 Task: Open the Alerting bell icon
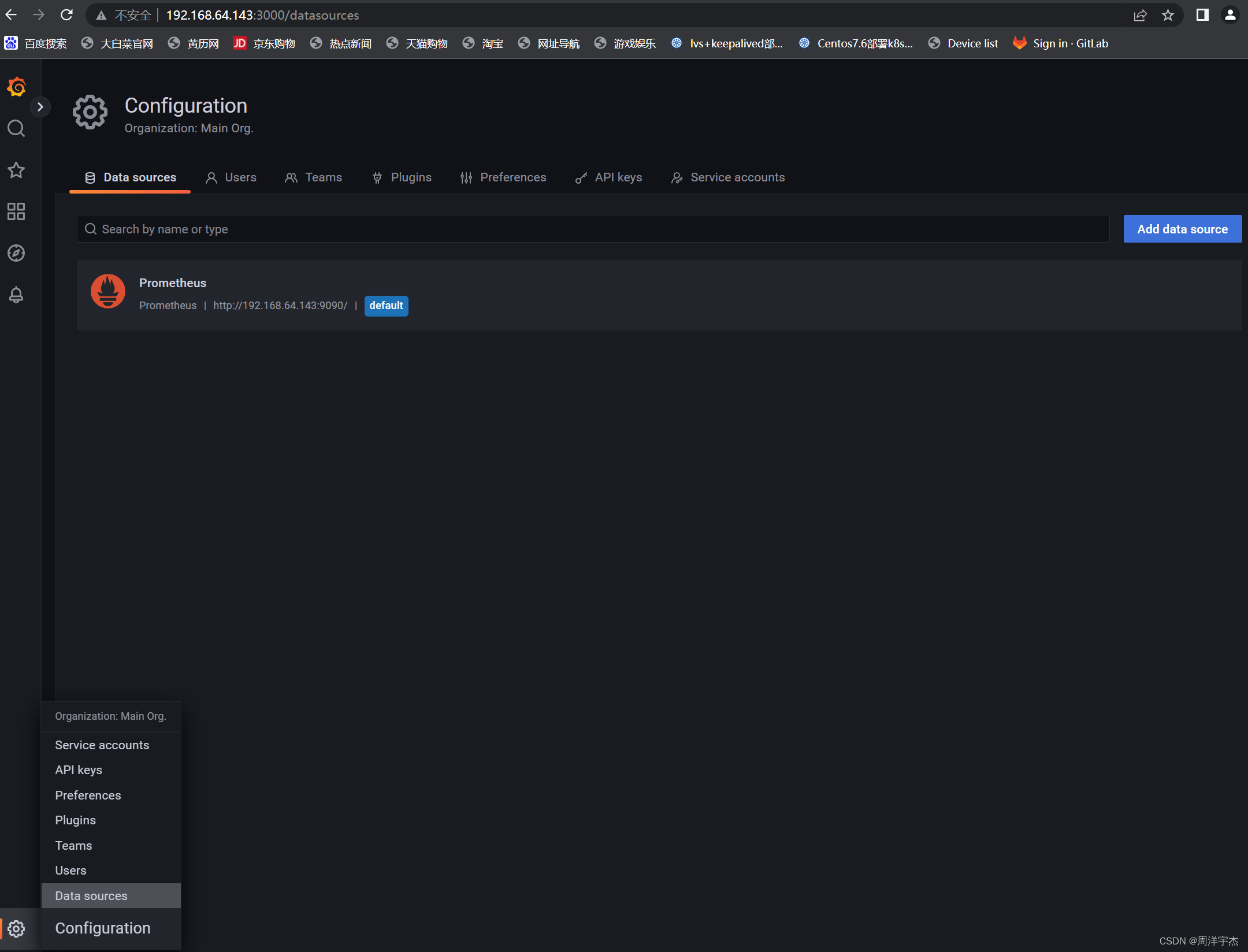16,295
